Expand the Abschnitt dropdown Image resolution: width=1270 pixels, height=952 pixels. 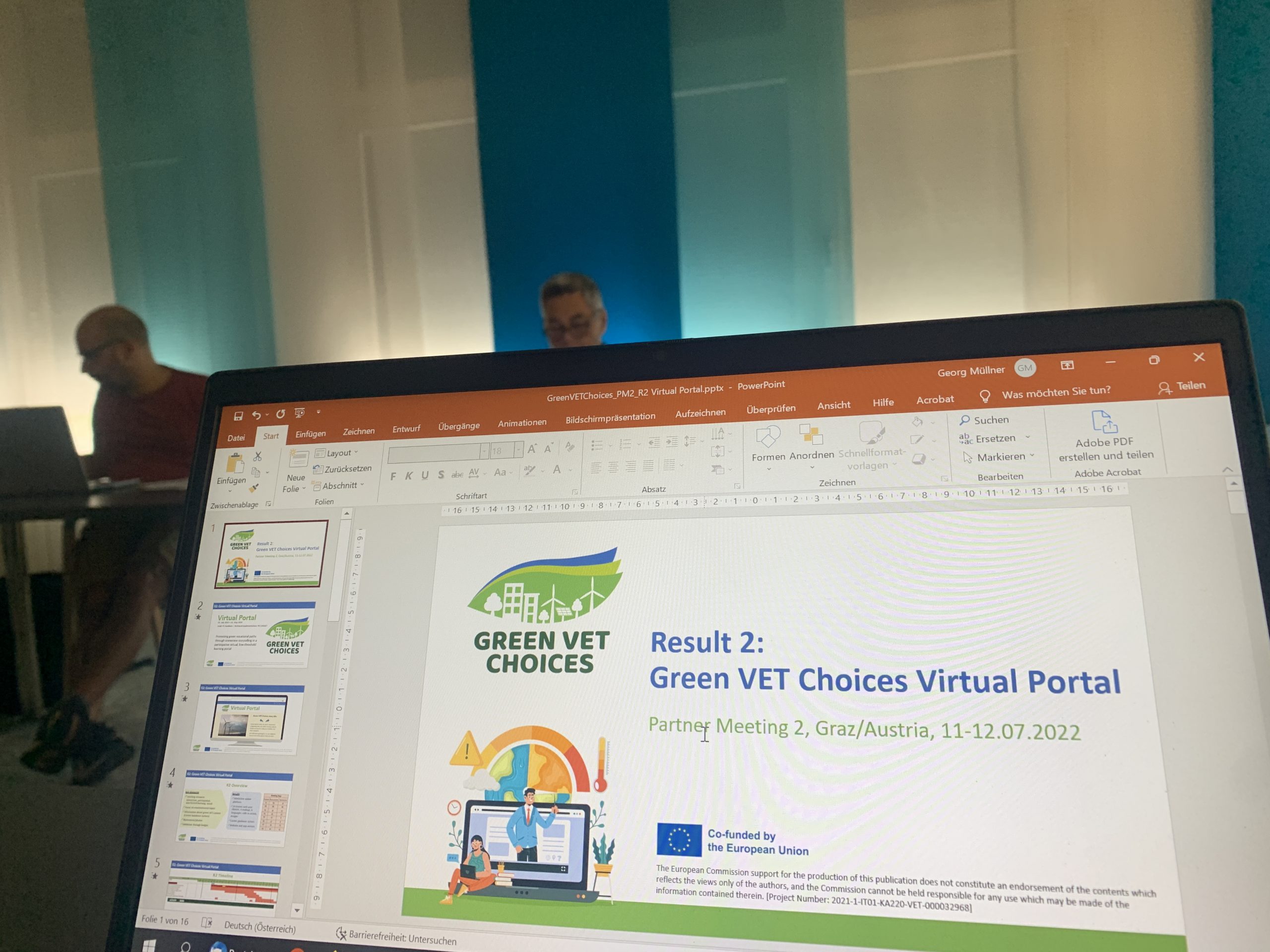(340, 486)
